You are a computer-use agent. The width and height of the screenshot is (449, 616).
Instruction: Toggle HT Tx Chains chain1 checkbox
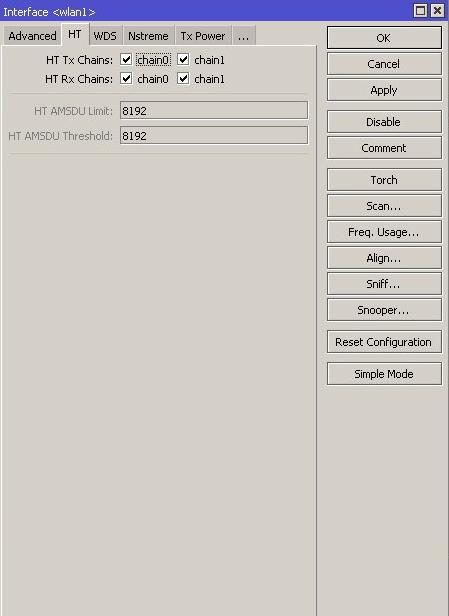click(x=183, y=60)
